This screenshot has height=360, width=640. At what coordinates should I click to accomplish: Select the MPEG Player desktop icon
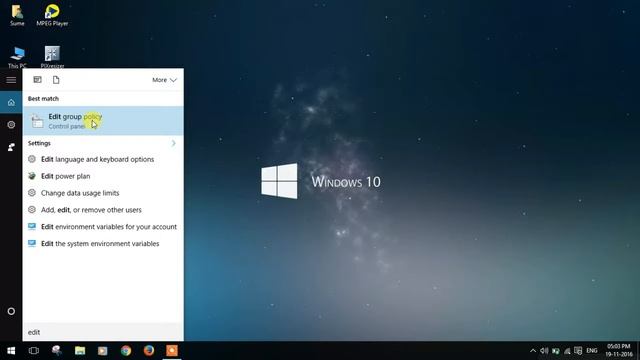pos(52,16)
